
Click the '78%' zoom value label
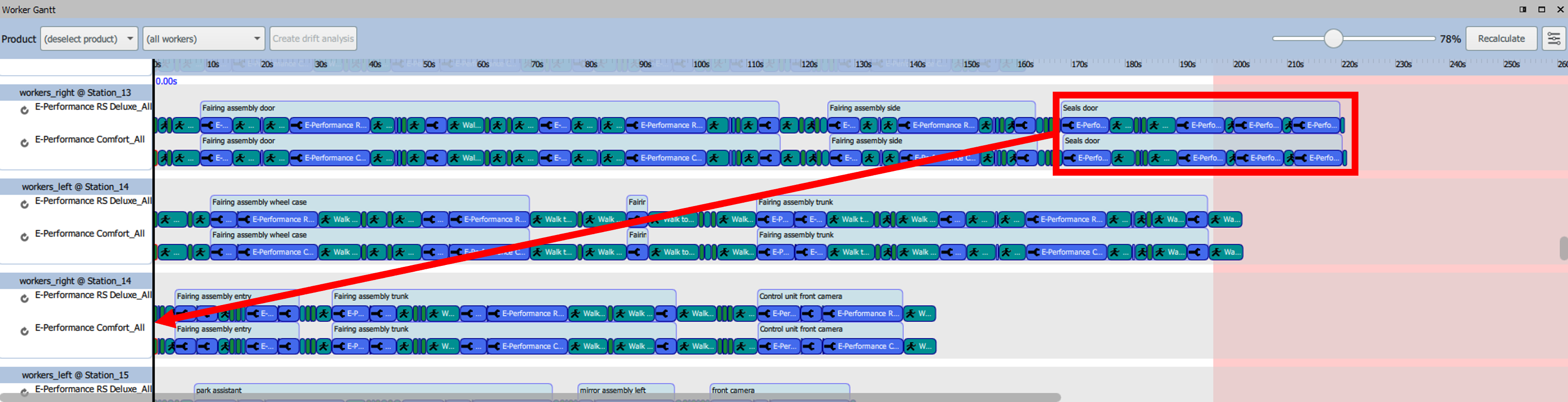tap(1450, 39)
